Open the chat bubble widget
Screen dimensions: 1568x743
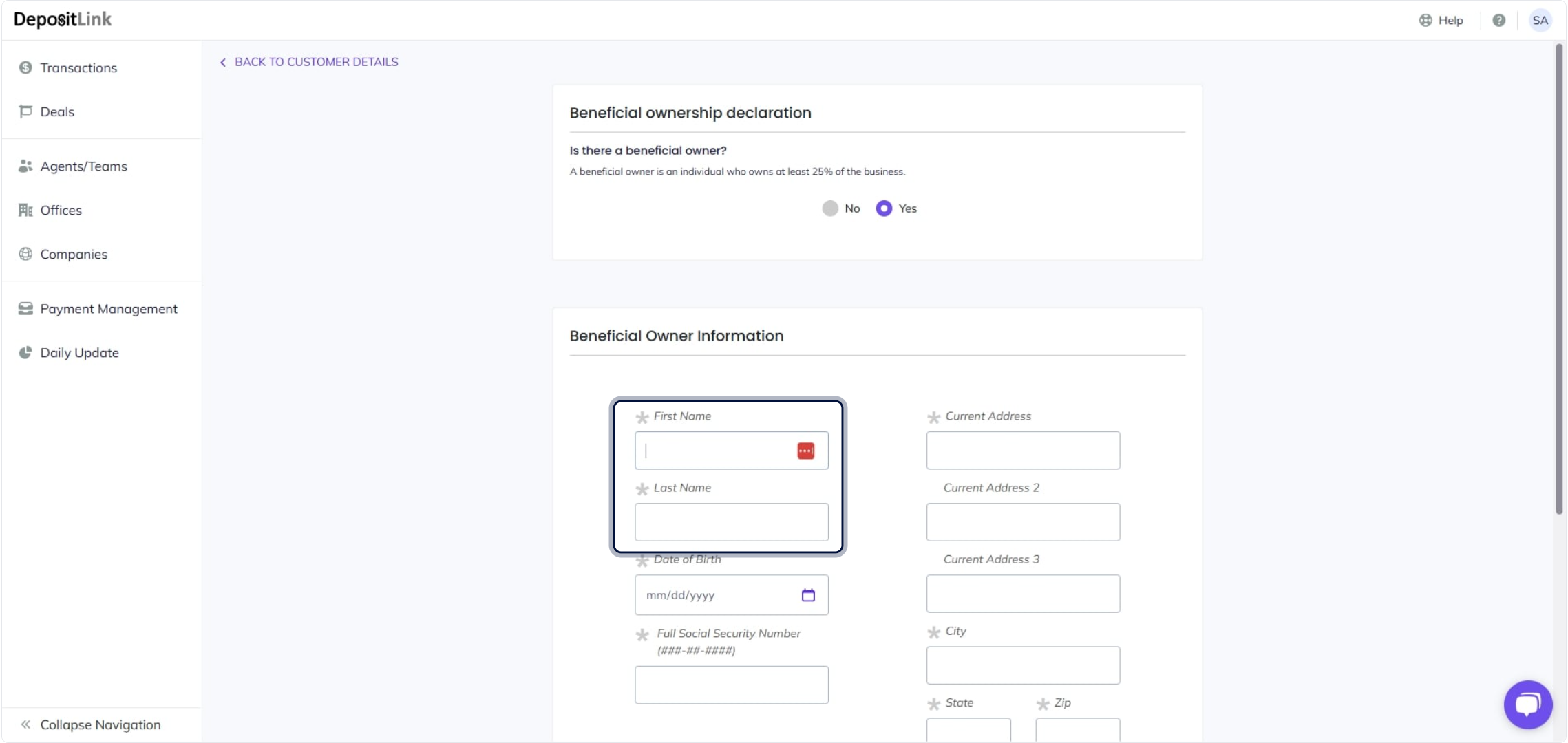point(1527,704)
